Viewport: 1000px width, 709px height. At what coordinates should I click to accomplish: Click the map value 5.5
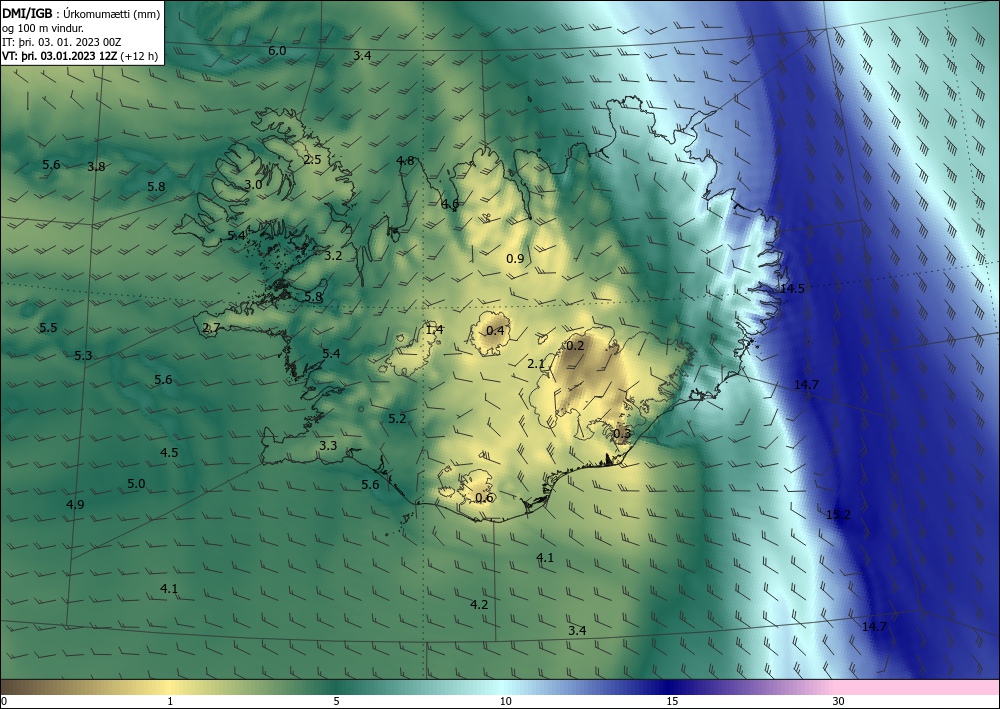[48, 327]
